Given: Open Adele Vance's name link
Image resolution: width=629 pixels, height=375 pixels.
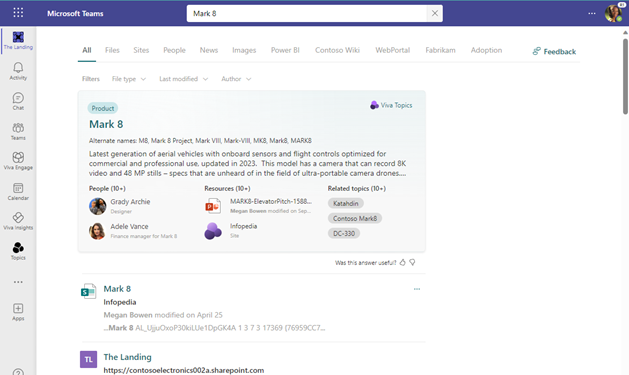Looking at the screenshot, I should [129, 227].
